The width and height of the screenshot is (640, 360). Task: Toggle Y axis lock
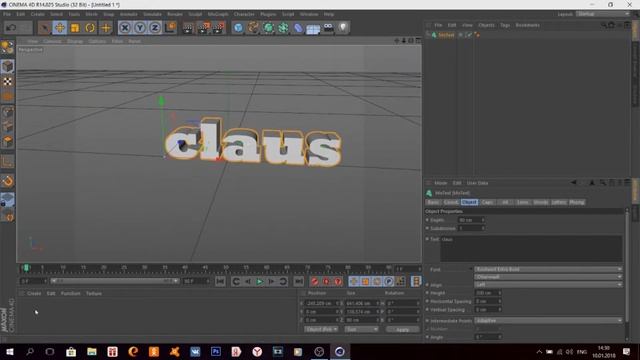pyautogui.click(x=140, y=28)
